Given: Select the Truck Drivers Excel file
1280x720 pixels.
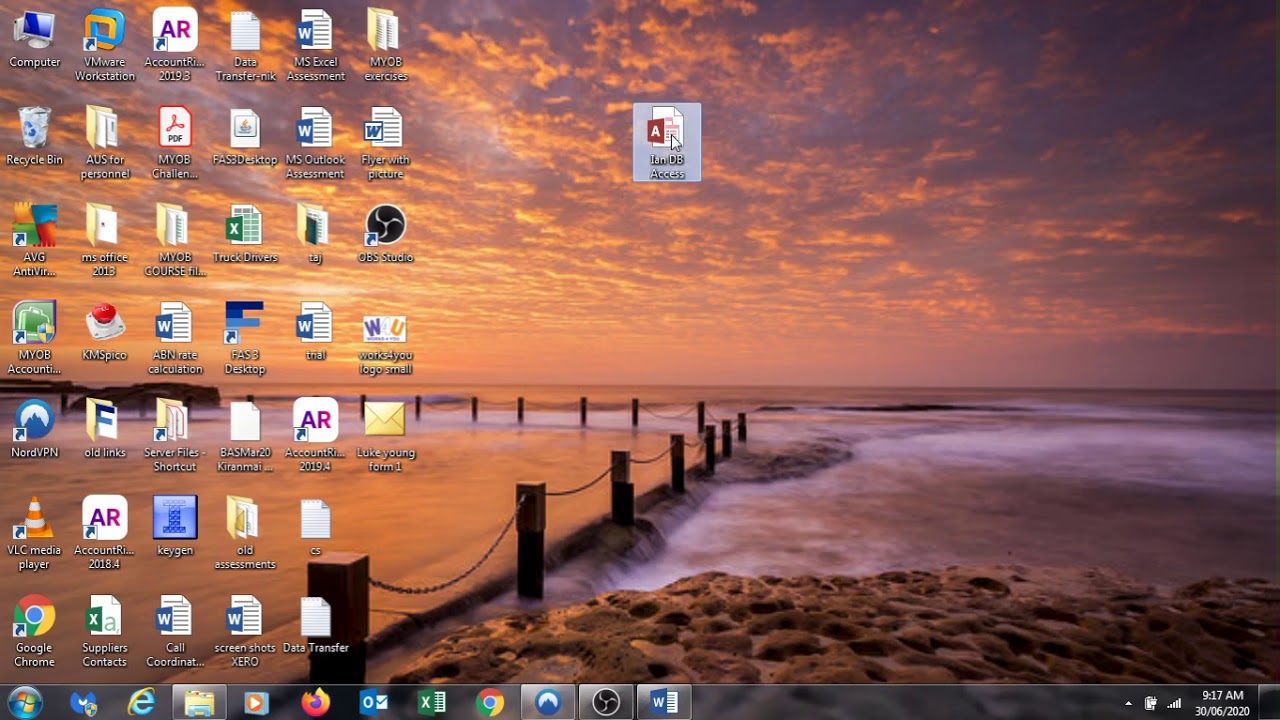Looking at the screenshot, I should click(x=245, y=235).
